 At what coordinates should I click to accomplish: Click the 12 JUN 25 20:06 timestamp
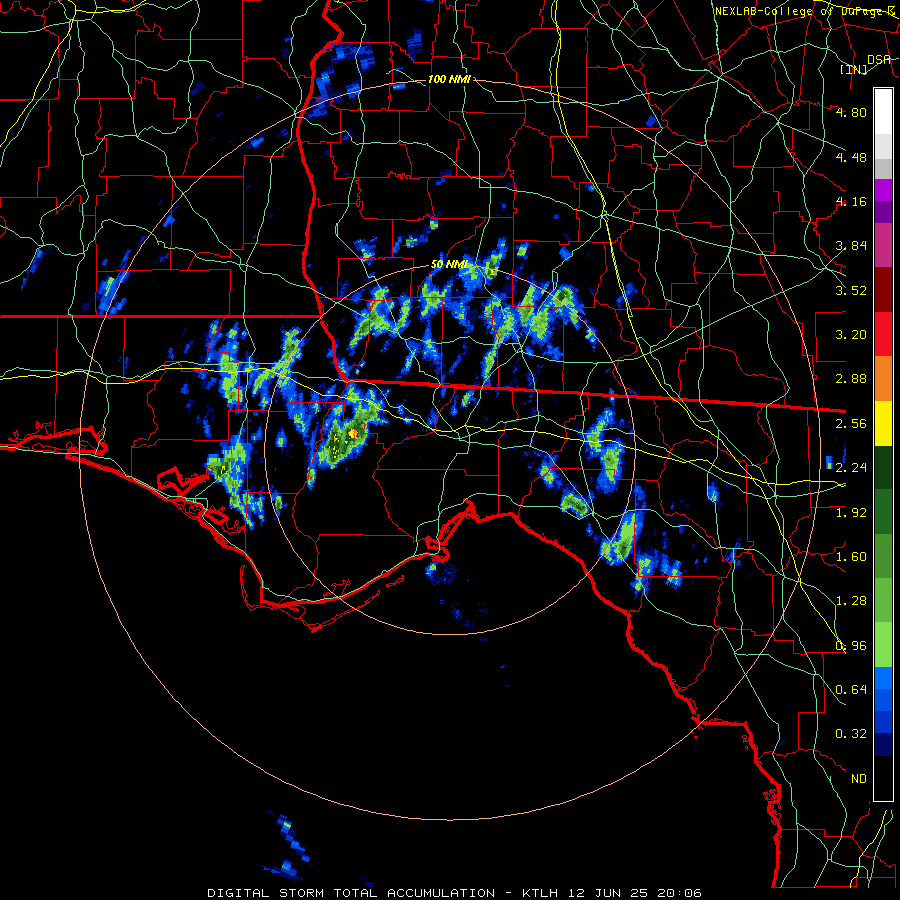click(x=635, y=893)
